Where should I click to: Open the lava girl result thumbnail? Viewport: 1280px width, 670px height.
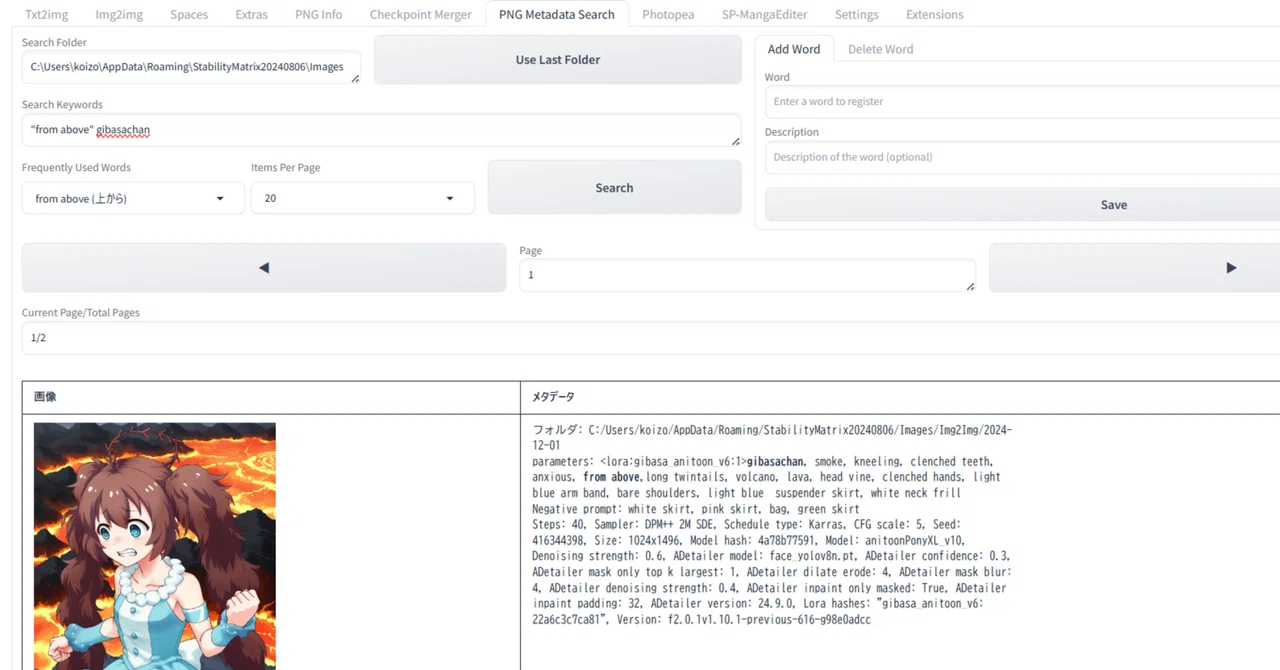pos(155,546)
